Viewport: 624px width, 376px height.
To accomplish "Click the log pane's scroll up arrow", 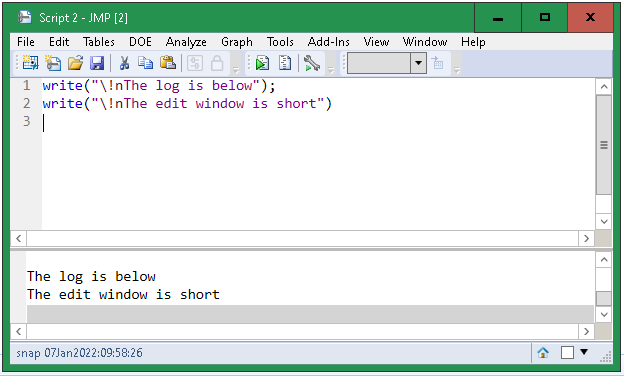I will (x=604, y=260).
